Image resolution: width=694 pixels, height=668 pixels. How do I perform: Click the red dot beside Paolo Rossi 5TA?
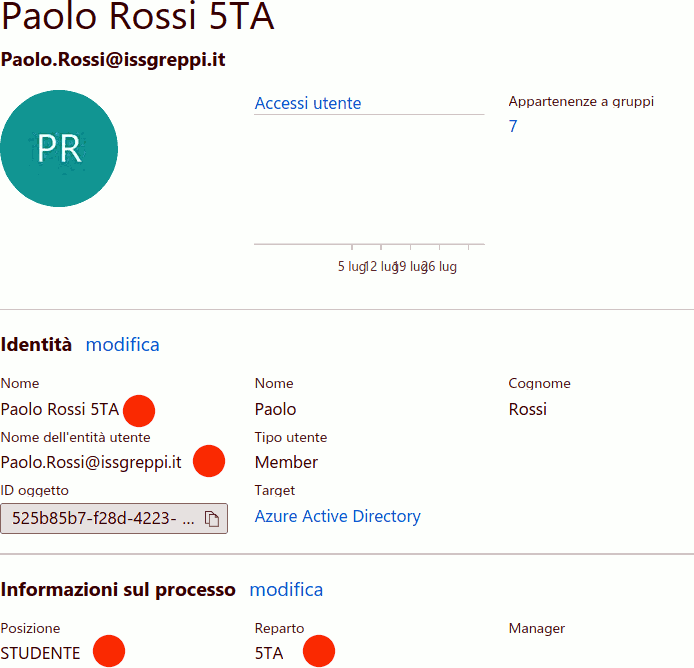click(139, 410)
